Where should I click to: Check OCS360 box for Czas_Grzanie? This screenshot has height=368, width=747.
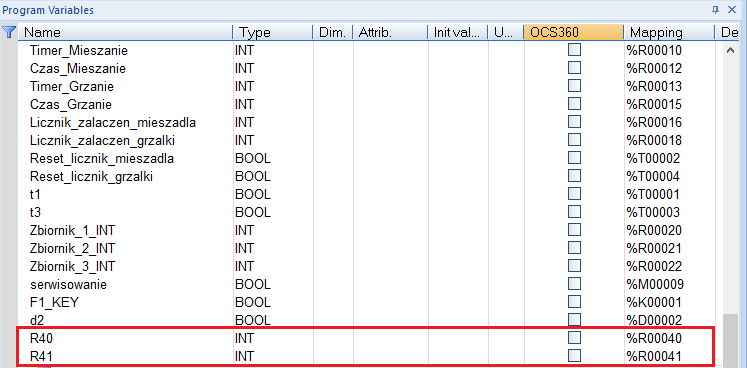(x=575, y=103)
